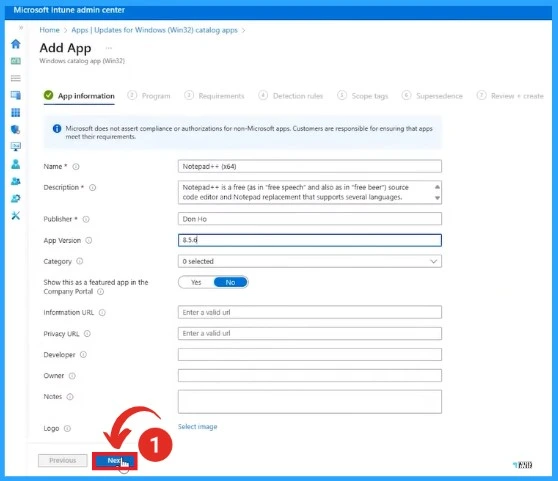Open the Troubleshooting tools icon
Viewport: 558px width, 481px height.
[x=16, y=215]
